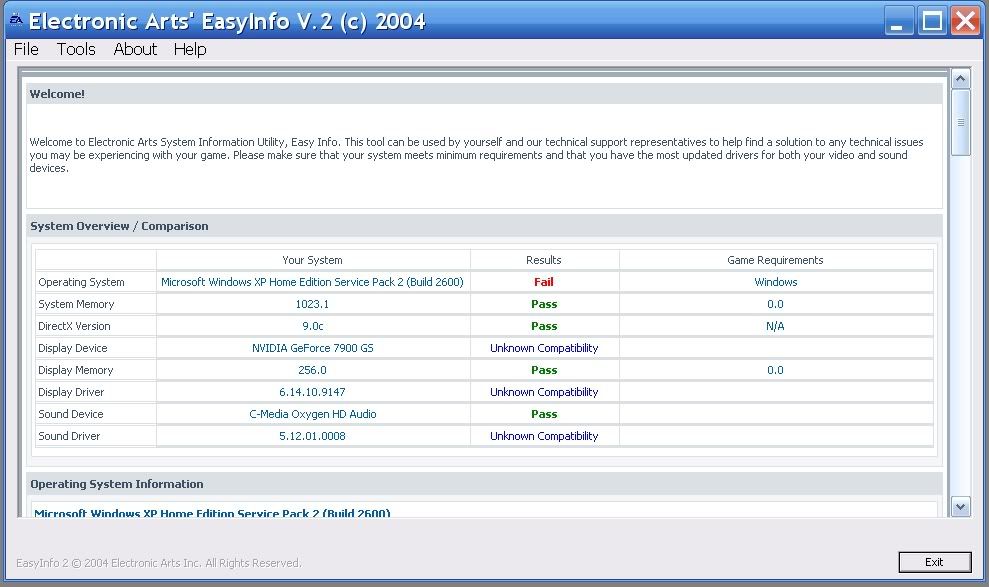Select the System Memory row label

pyautogui.click(x=76, y=304)
